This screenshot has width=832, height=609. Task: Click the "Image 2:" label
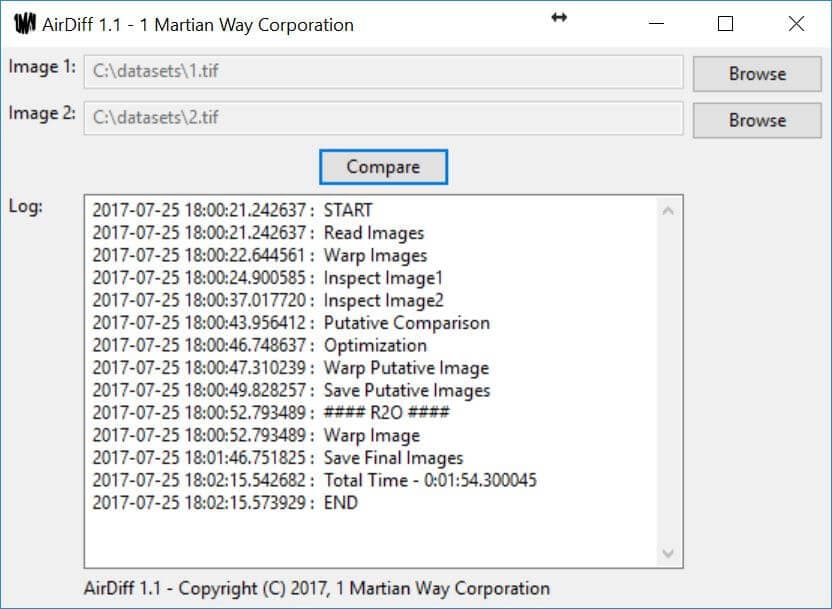pyautogui.click(x=42, y=114)
